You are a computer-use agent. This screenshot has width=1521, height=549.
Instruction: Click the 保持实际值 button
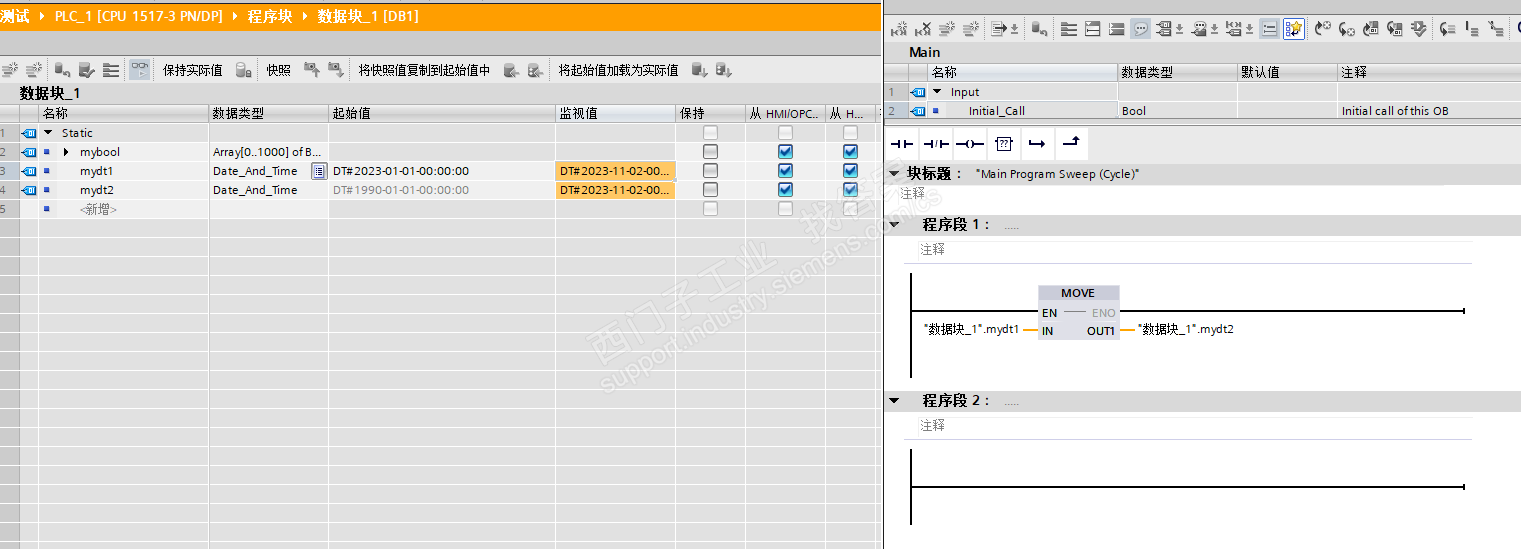[x=193, y=70]
